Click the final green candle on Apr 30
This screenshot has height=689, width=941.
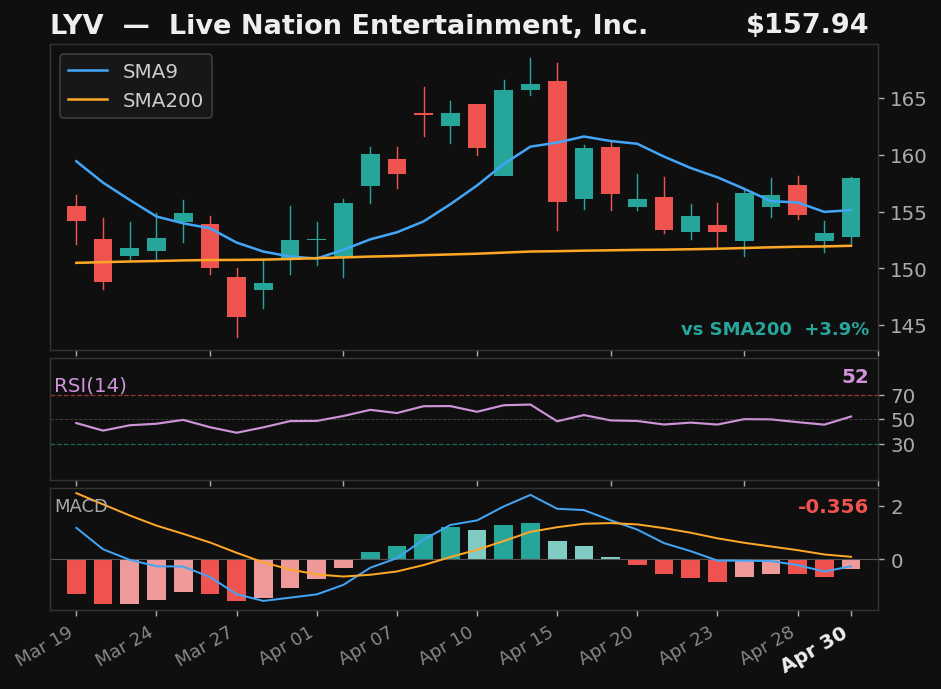[851, 208]
